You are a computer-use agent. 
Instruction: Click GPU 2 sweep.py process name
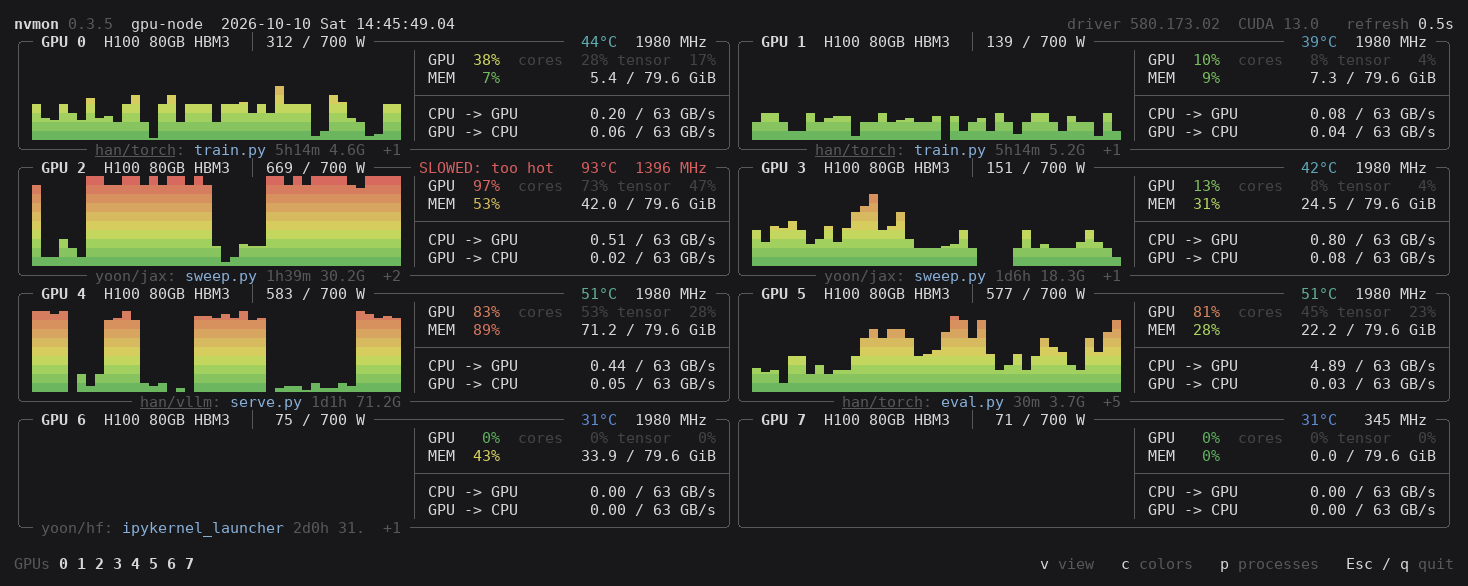click(221, 276)
